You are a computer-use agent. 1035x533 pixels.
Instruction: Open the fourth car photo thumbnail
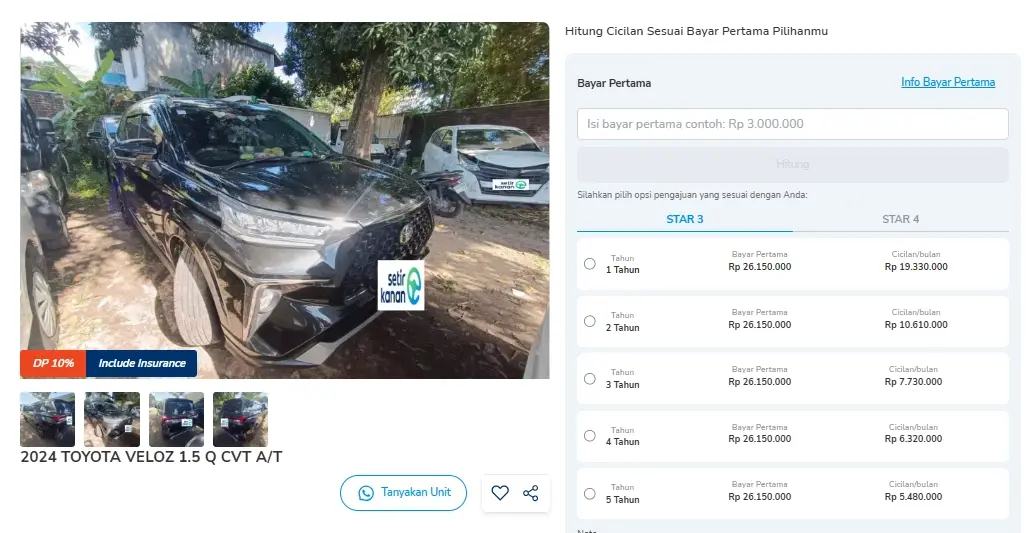point(240,419)
